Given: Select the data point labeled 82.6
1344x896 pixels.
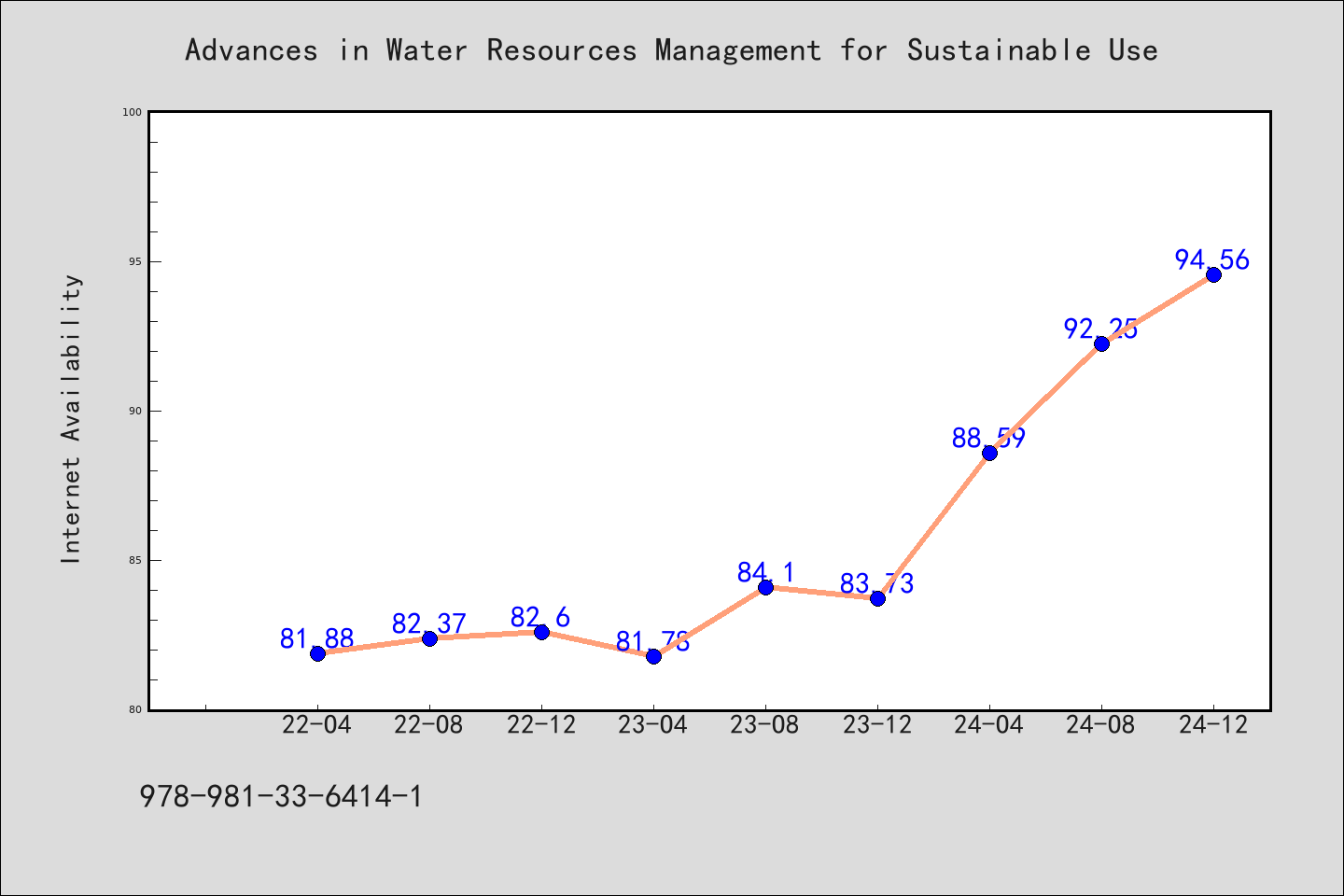Looking at the screenshot, I should point(541,632).
